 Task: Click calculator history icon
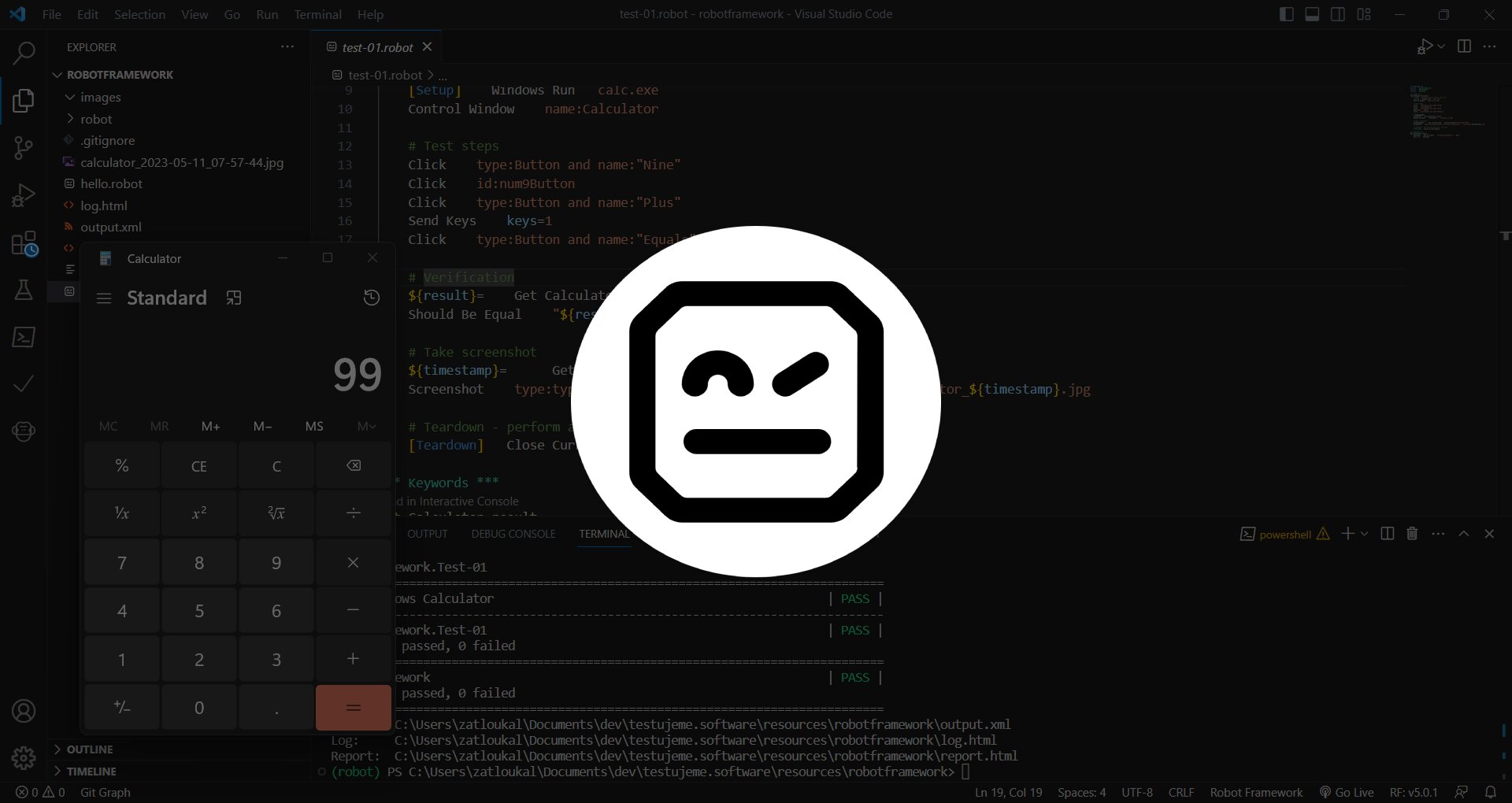[372, 298]
